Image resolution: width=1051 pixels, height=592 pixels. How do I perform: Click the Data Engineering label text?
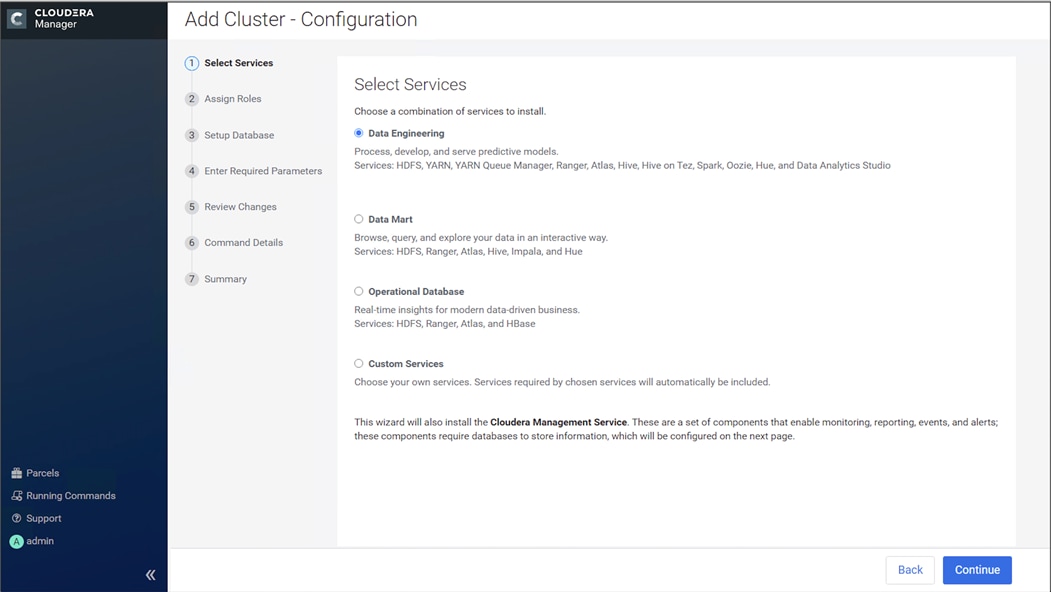[406, 133]
